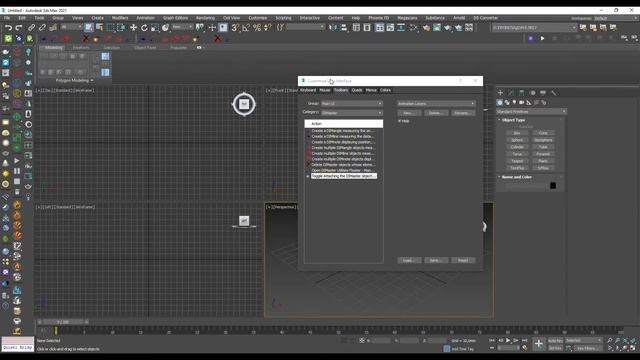Click the Mirror tool icon

[333, 28]
